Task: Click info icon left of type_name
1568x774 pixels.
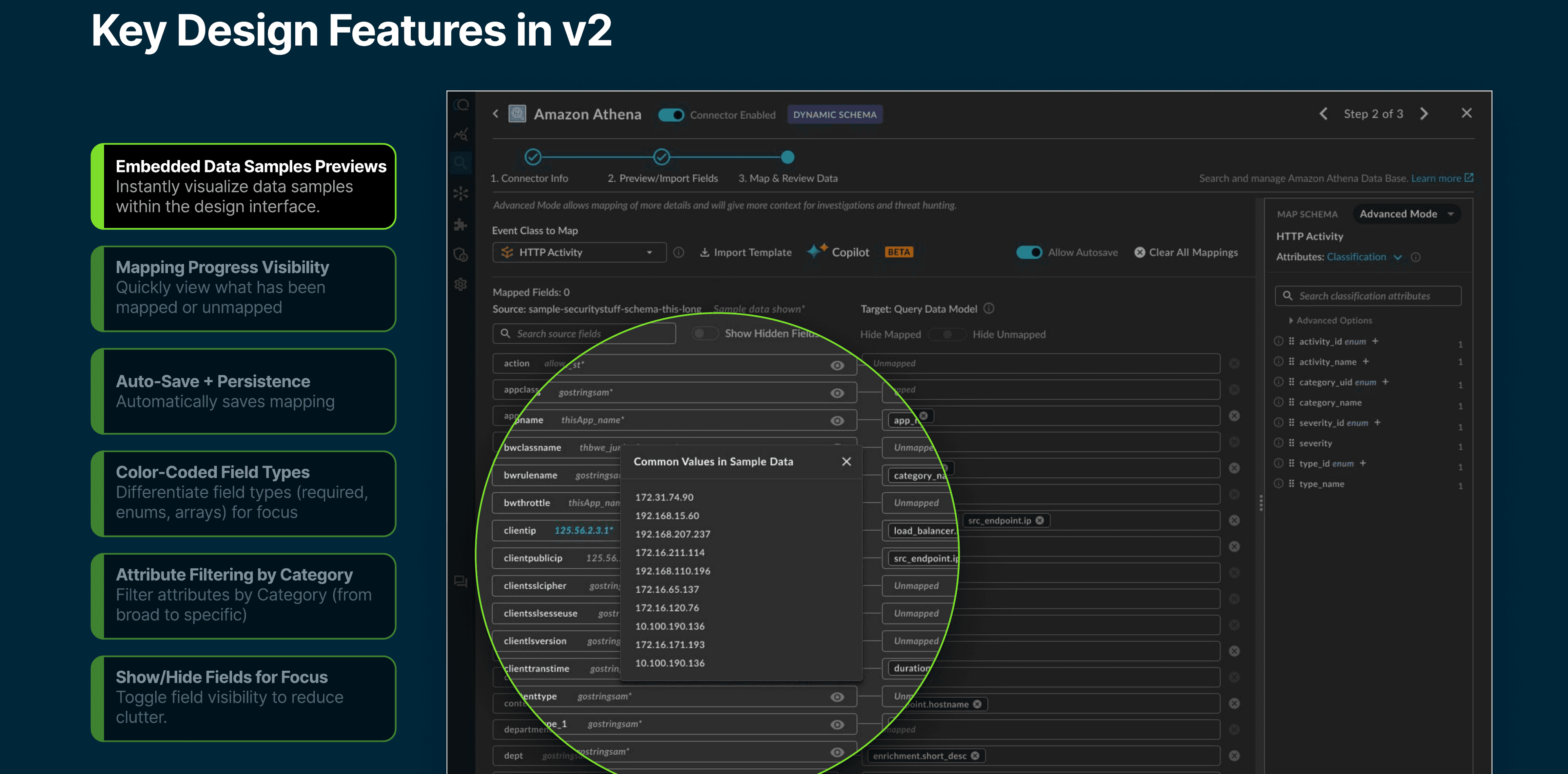Action: coord(1279,483)
